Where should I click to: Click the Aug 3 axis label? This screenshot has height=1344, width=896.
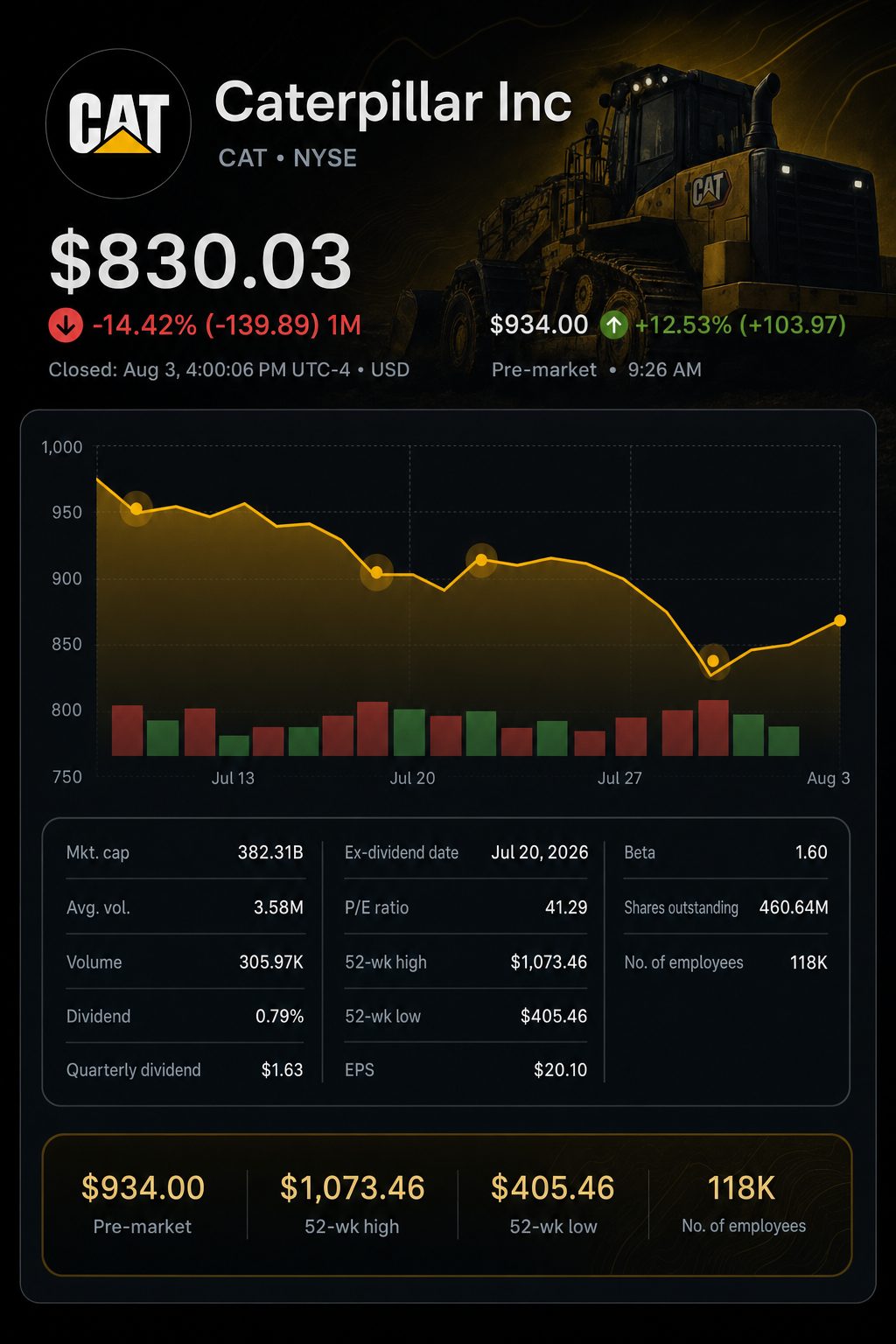pos(828,778)
